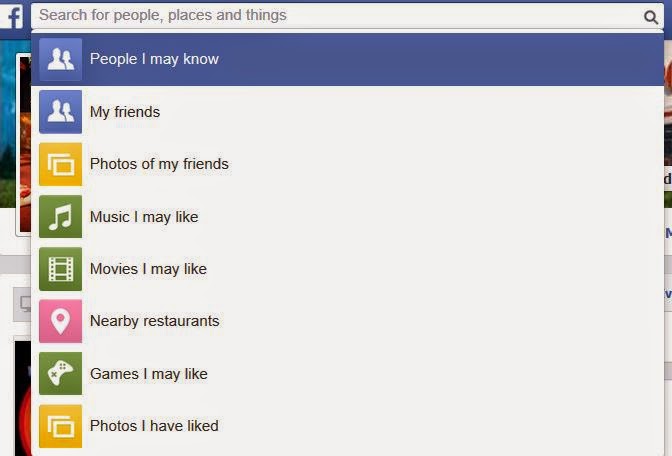Select the People I may know suggestion
This screenshot has height=456, width=672.
point(347,60)
